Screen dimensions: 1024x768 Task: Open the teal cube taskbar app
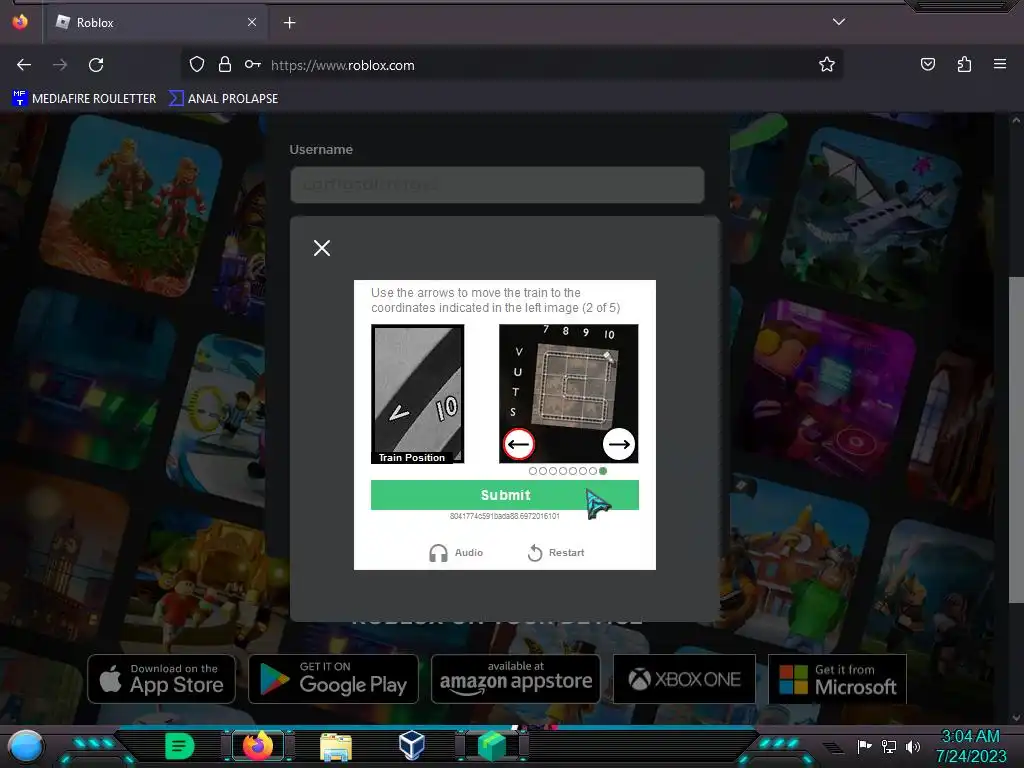(492, 746)
